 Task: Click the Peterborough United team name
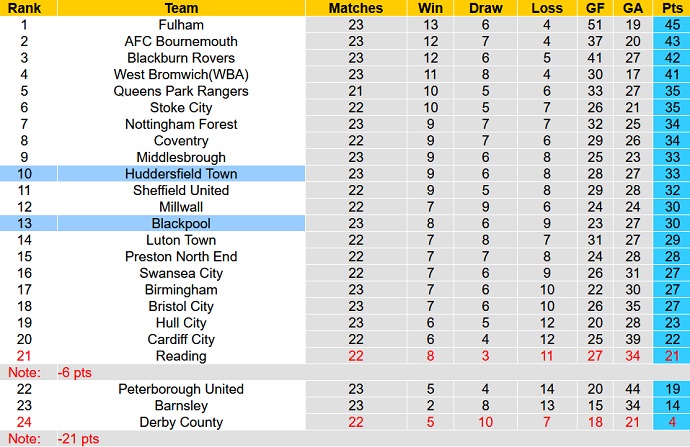(x=181, y=389)
